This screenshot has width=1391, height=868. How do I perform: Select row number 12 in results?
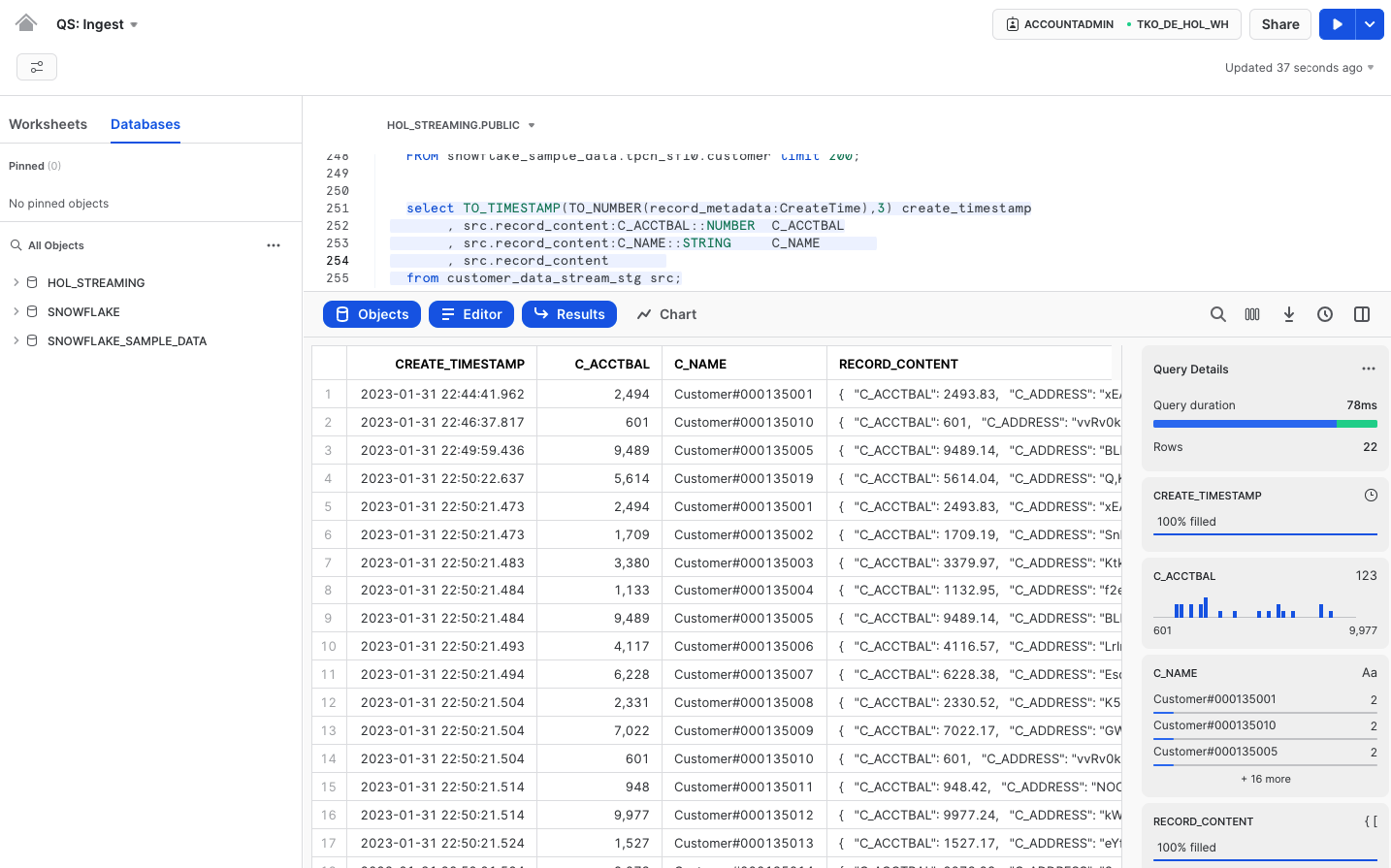tap(329, 702)
